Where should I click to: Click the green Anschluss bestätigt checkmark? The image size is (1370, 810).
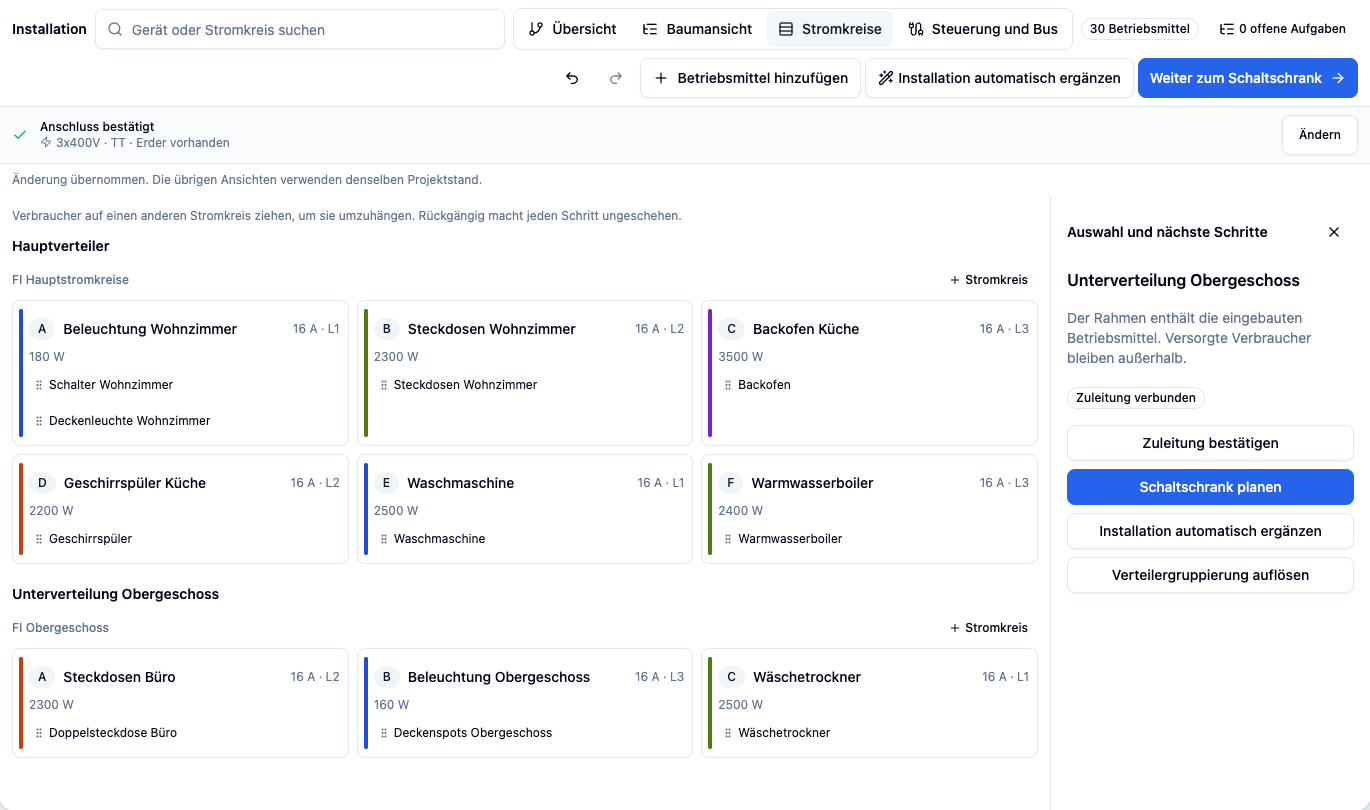click(20, 134)
